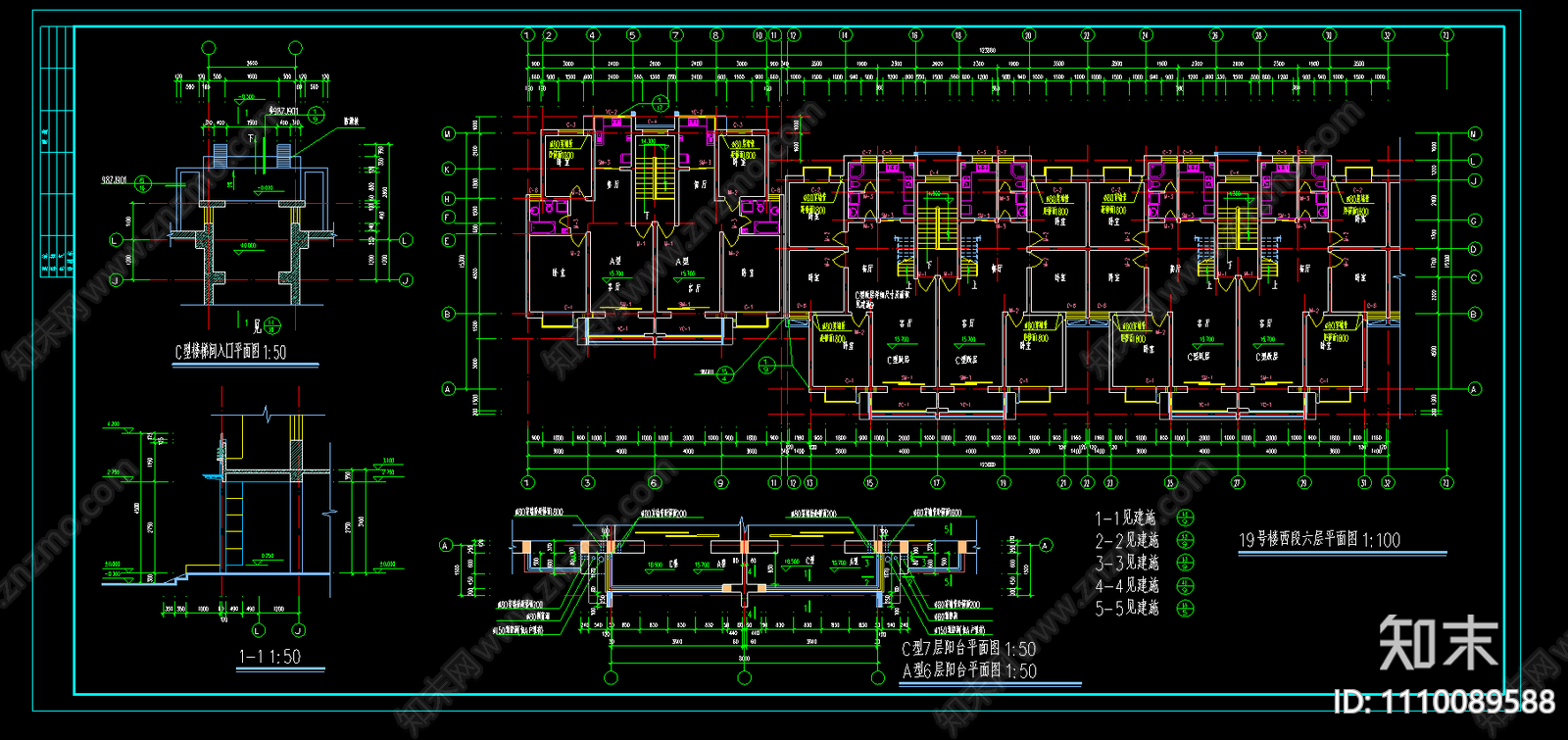1568x740 pixels.
Task: Click the note '2-2见建施'
Action: tap(1127, 540)
